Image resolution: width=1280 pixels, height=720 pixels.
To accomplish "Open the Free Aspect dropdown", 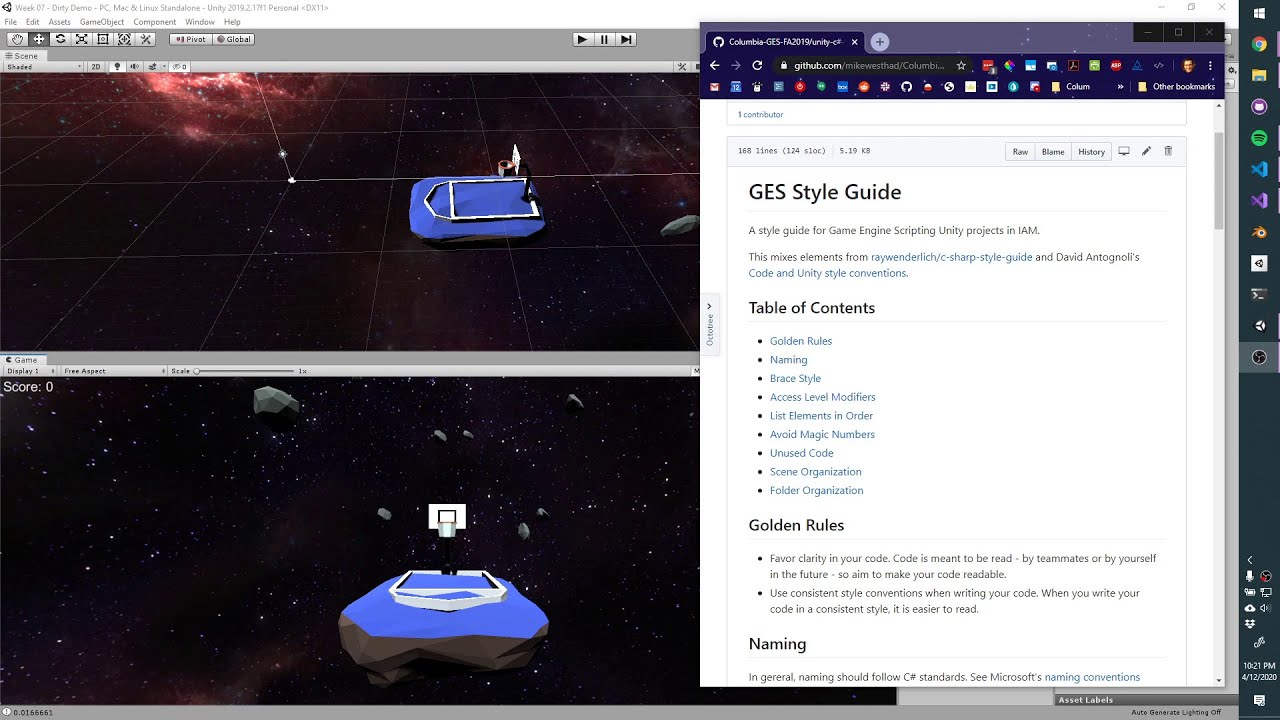I will 112,371.
